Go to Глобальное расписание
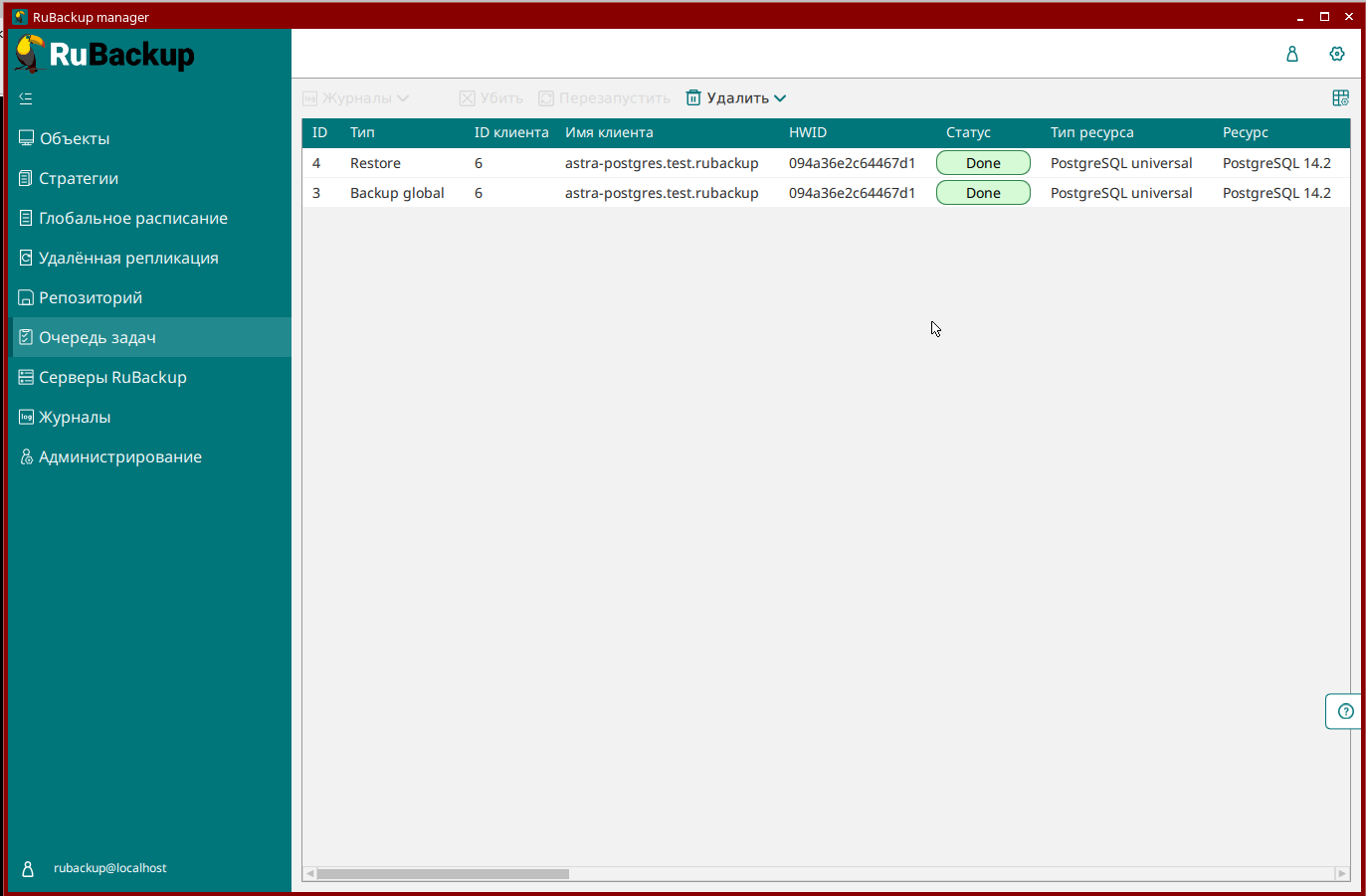 pyautogui.click(x=149, y=218)
